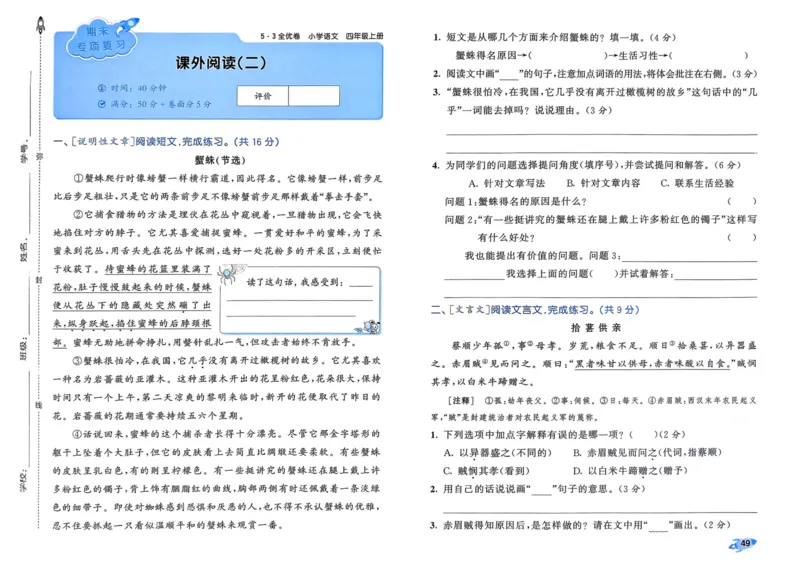Image resolution: width=800 pixels, height=566 pixels.
Task: Click section heading 二、阅读文言文,完成练习 (共9分)
Action: (535, 310)
